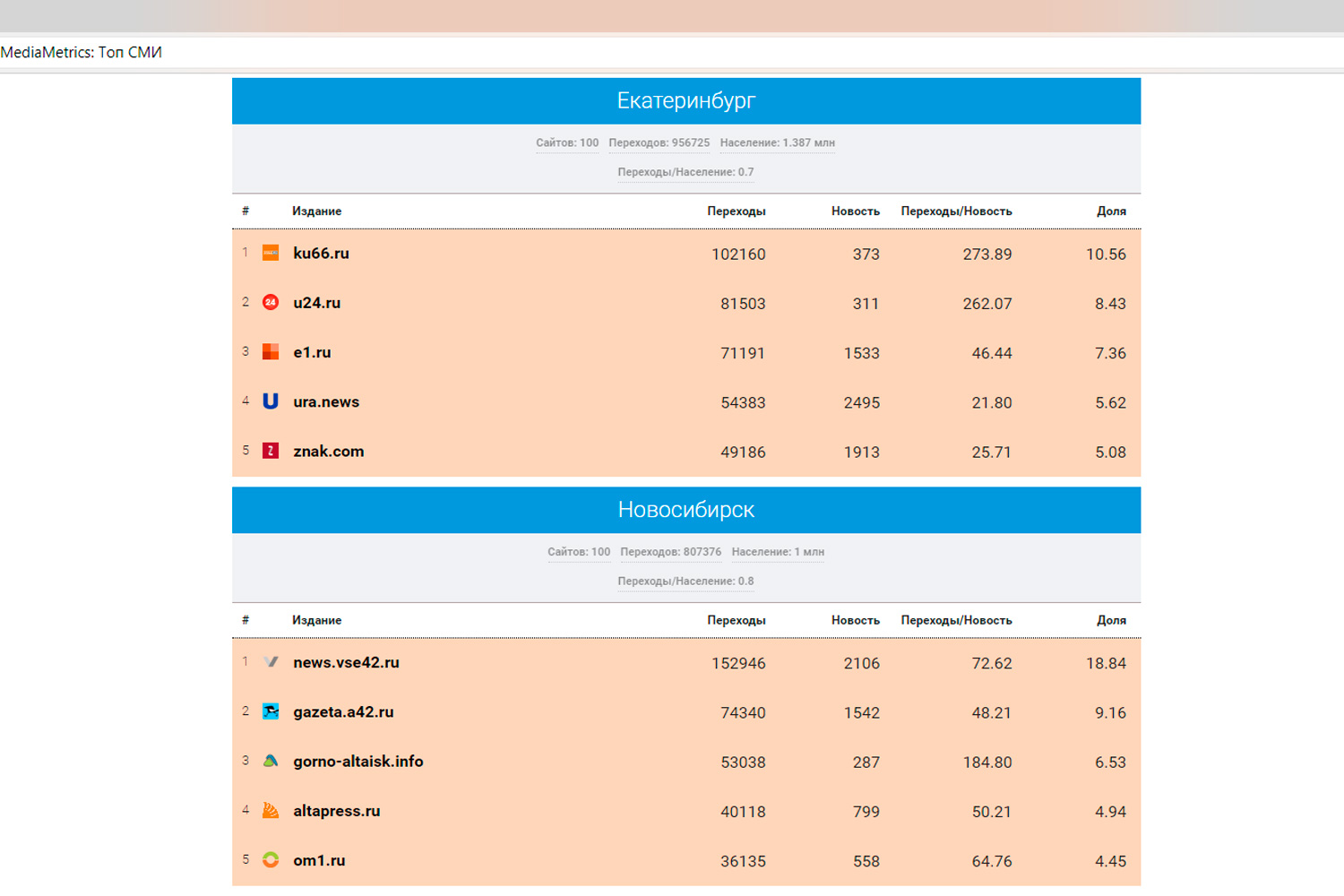Viewport: 1344px width, 896px height.
Task: Open the ura.news publication link
Action: pos(326,402)
